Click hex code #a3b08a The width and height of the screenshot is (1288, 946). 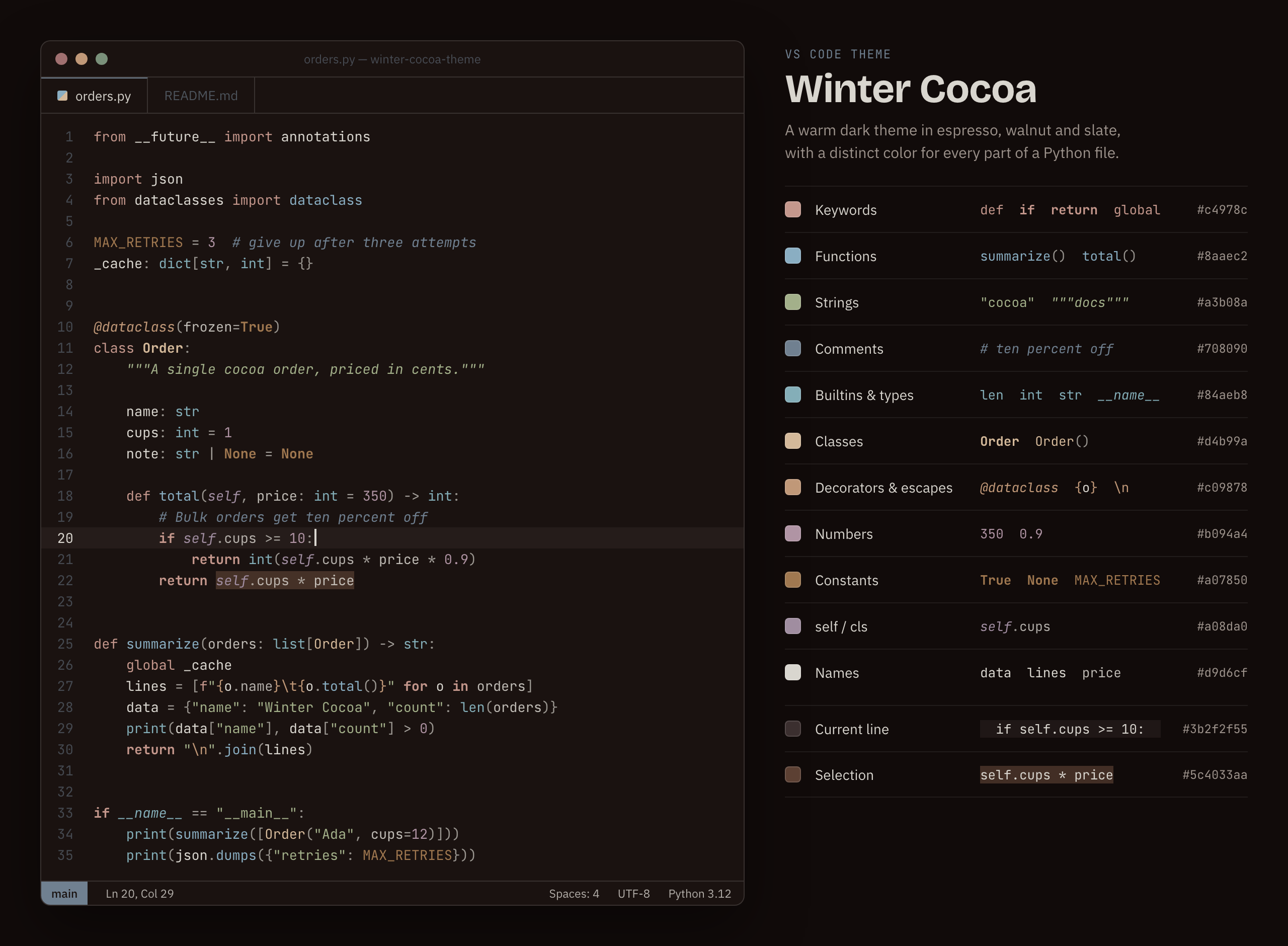pos(1222,302)
